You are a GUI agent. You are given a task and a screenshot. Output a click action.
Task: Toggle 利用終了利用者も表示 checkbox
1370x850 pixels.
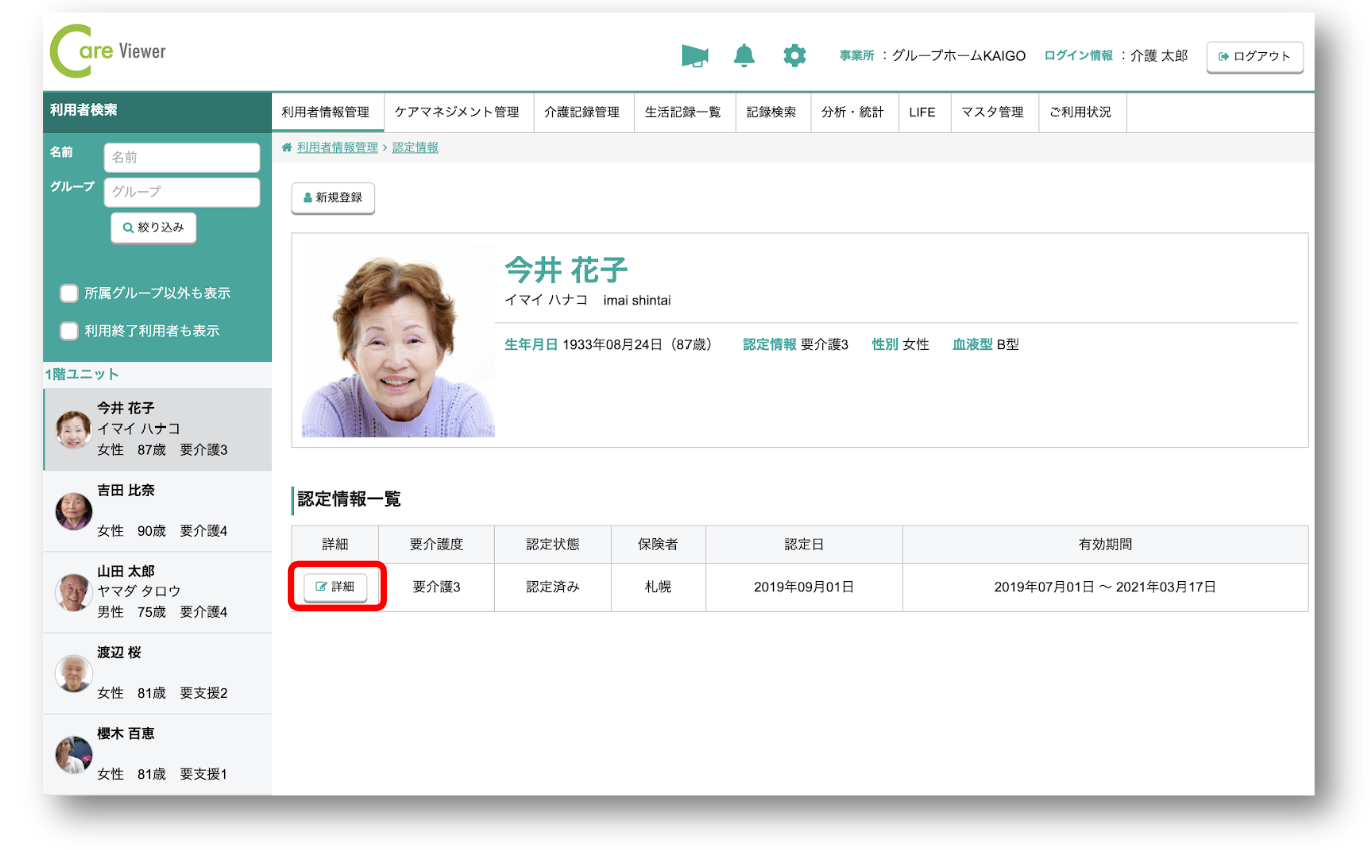(x=69, y=330)
